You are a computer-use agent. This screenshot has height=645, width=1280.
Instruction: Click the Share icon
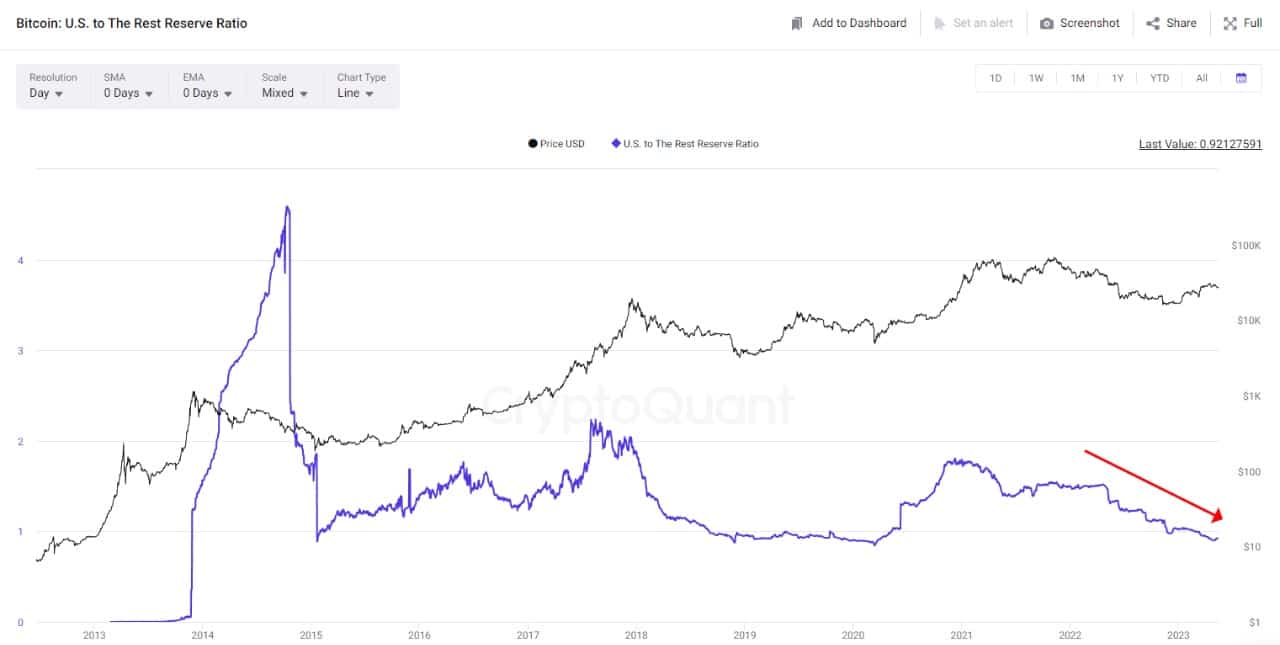click(x=1153, y=23)
